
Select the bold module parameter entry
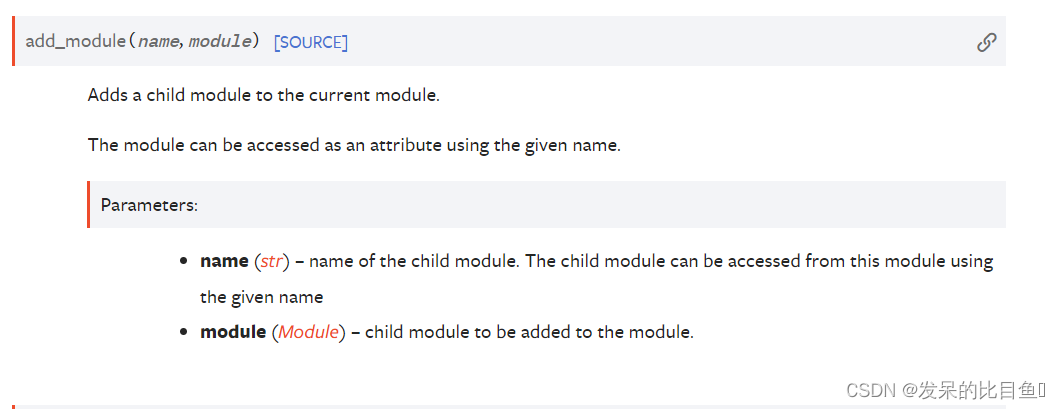click(x=233, y=332)
